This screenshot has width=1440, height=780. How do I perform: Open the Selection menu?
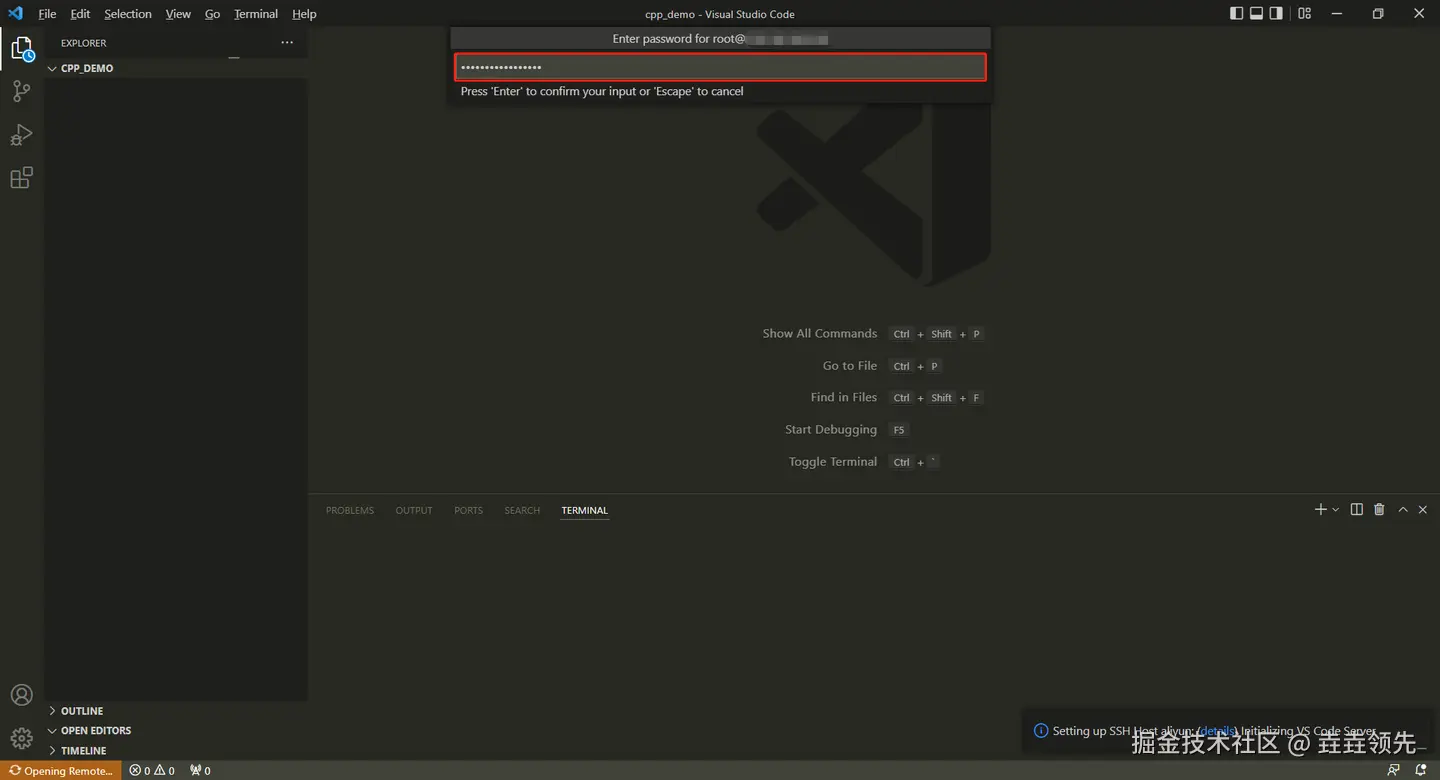pyautogui.click(x=128, y=14)
